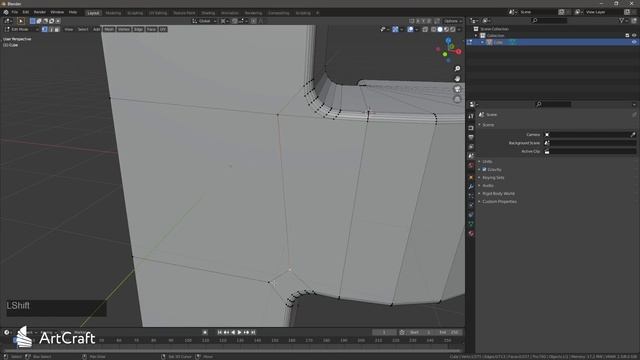Toggle X-ray view button
Image resolution: width=640 pixels, height=360 pixels.
(x=425, y=29)
